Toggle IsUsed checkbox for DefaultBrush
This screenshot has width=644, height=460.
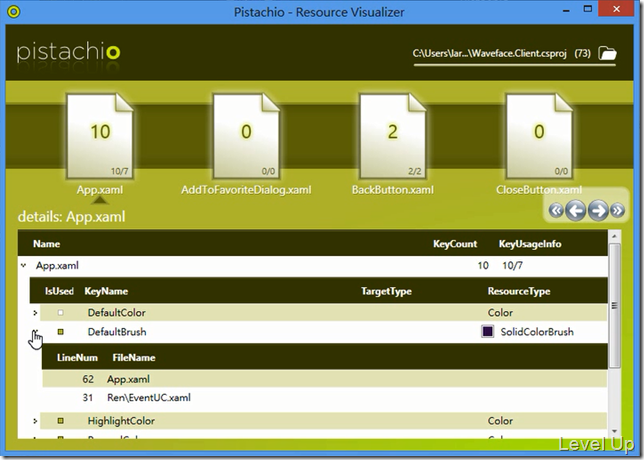[x=60, y=332]
